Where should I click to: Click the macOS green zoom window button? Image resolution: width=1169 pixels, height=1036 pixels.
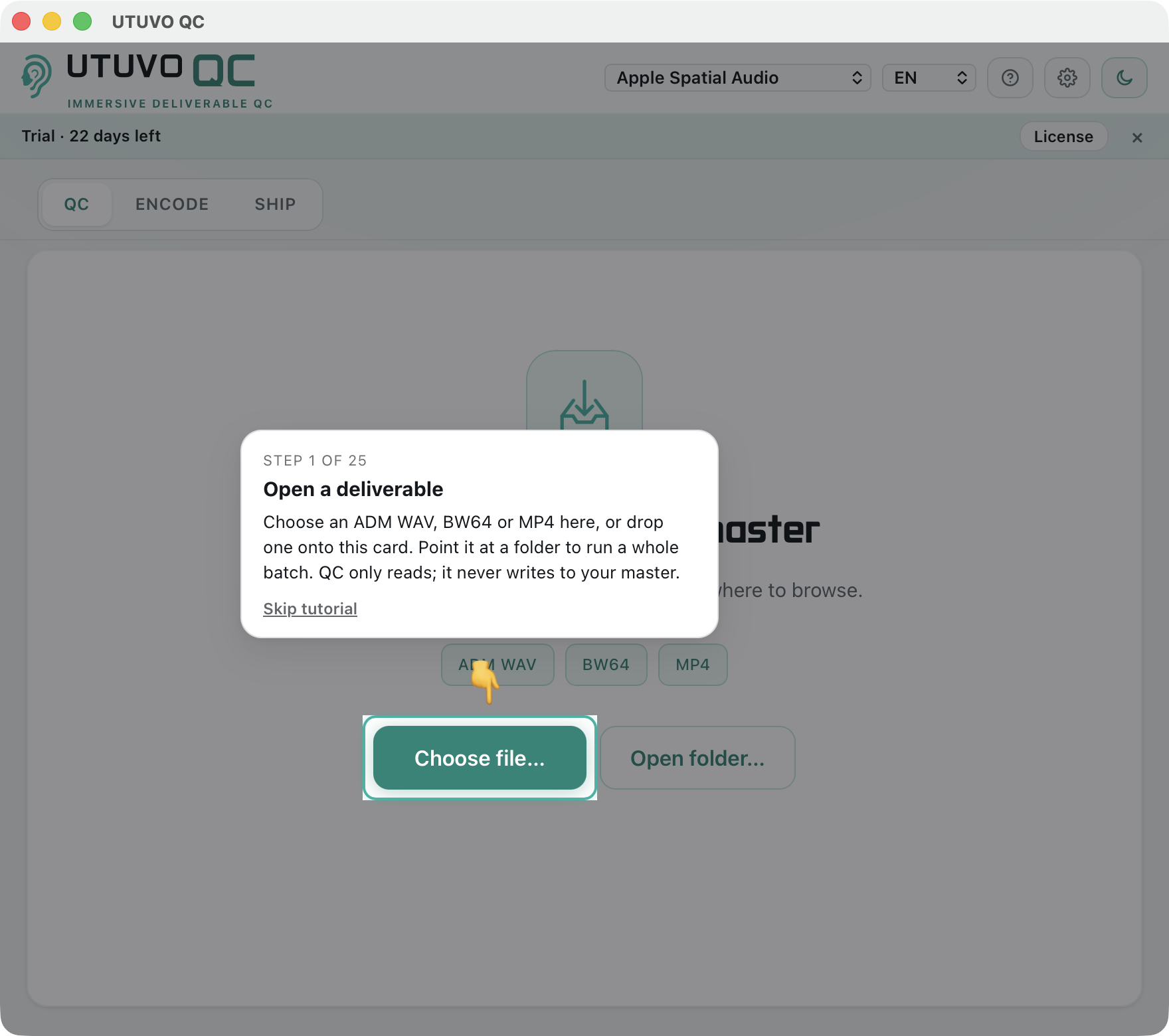coord(82,21)
